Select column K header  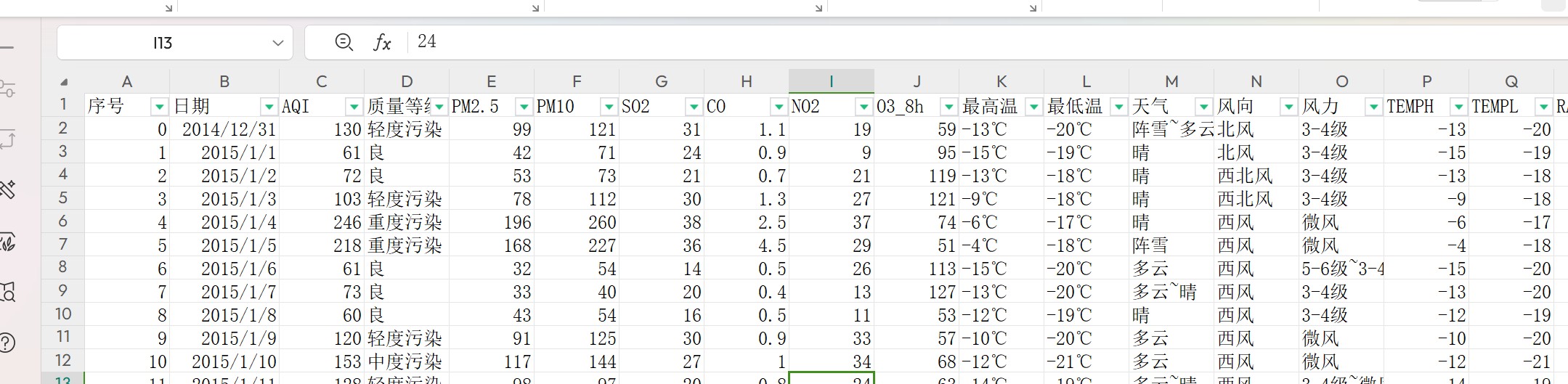click(1002, 82)
